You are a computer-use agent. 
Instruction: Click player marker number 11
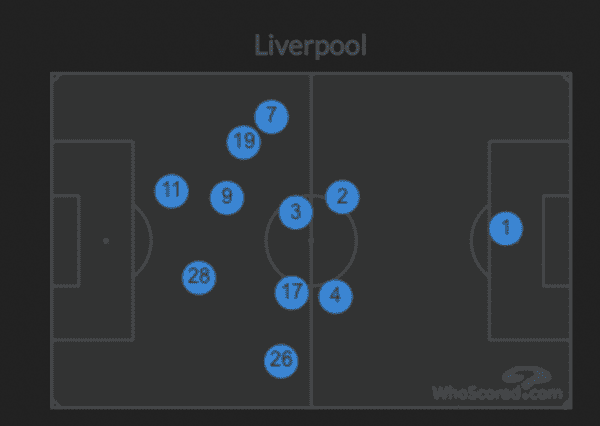coord(171,191)
